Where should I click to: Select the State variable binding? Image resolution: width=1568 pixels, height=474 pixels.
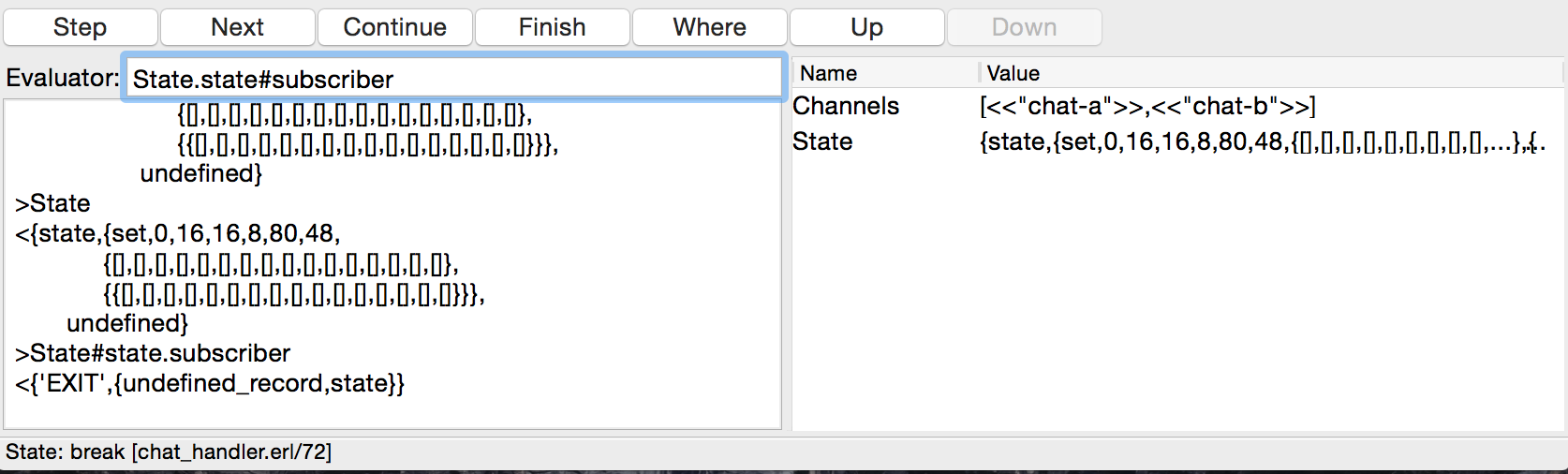point(822,141)
